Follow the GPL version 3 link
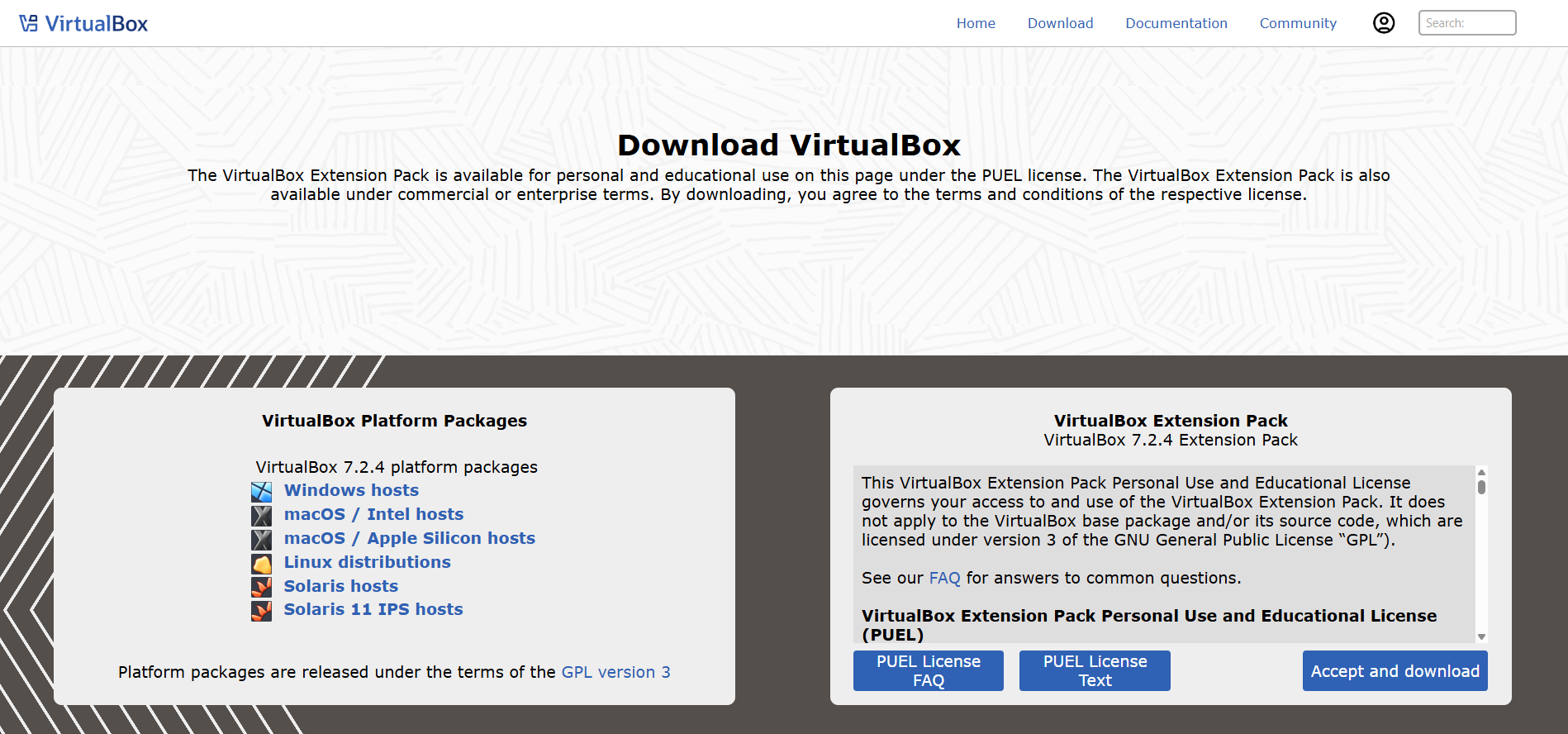 tap(615, 672)
